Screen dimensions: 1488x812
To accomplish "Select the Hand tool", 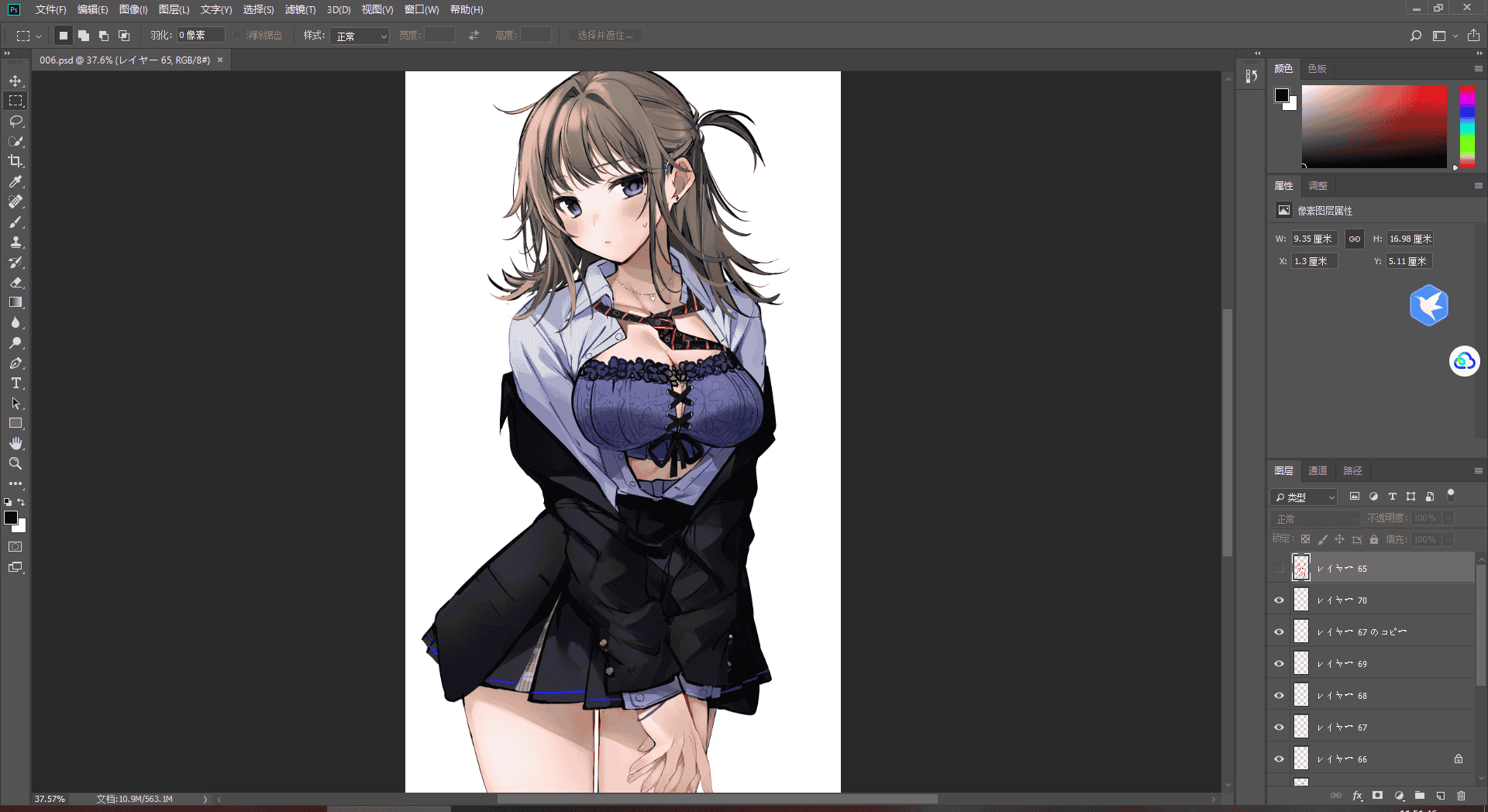I will [x=15, y=443].
